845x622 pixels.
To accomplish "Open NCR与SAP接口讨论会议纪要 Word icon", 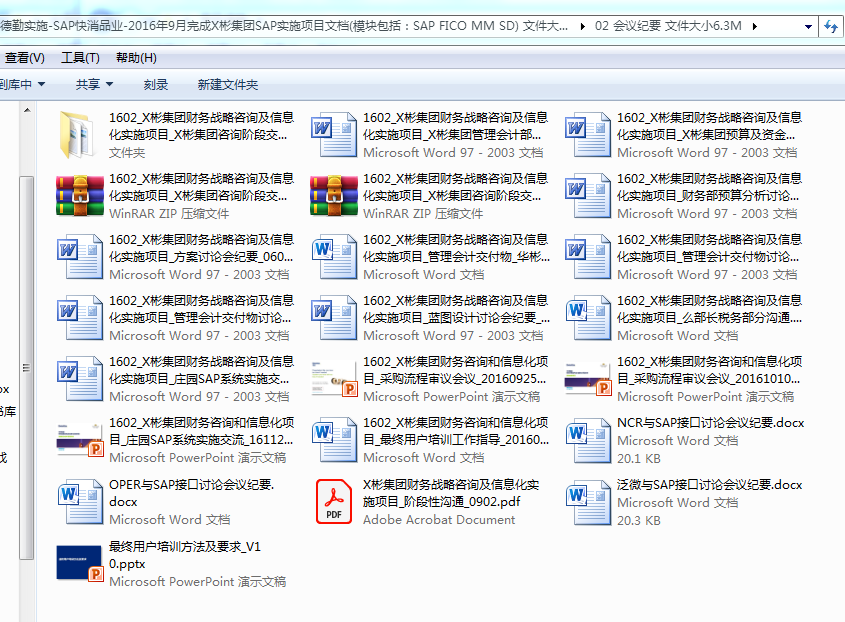I will [588, 439].
